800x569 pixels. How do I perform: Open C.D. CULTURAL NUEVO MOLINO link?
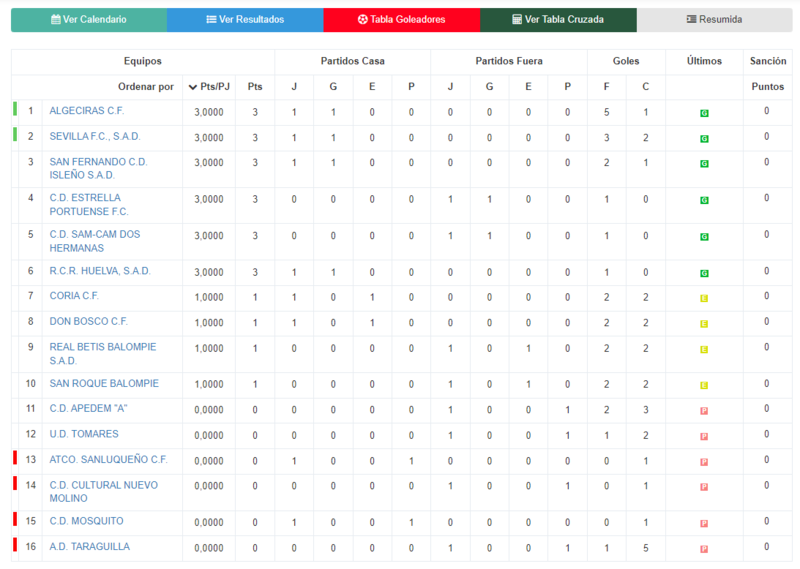tap(104, 491)
